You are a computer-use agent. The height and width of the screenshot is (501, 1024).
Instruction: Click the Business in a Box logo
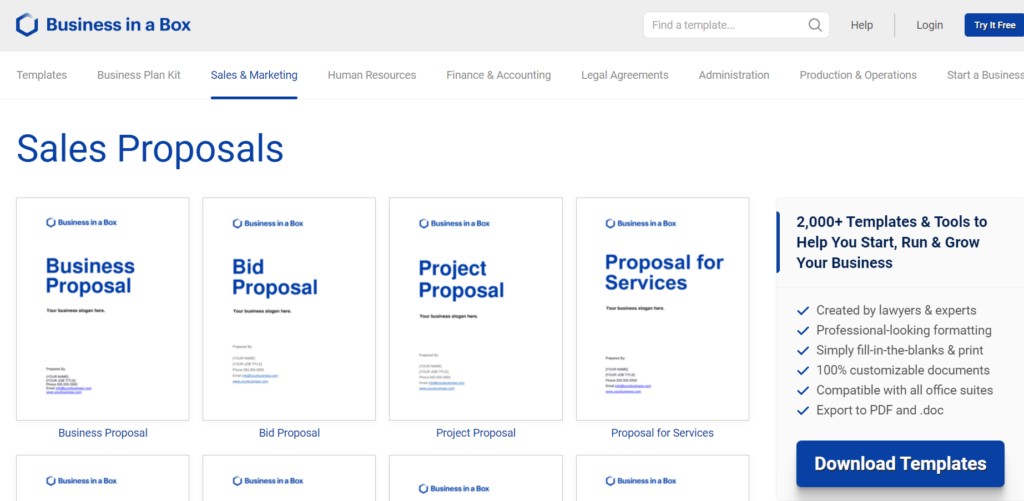coord(103,25)
